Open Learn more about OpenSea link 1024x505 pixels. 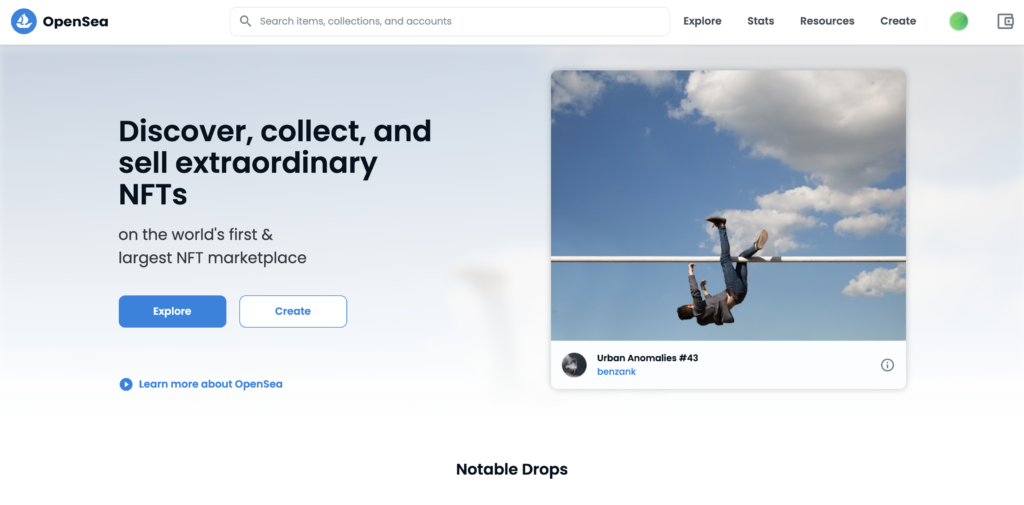(210, 384)
